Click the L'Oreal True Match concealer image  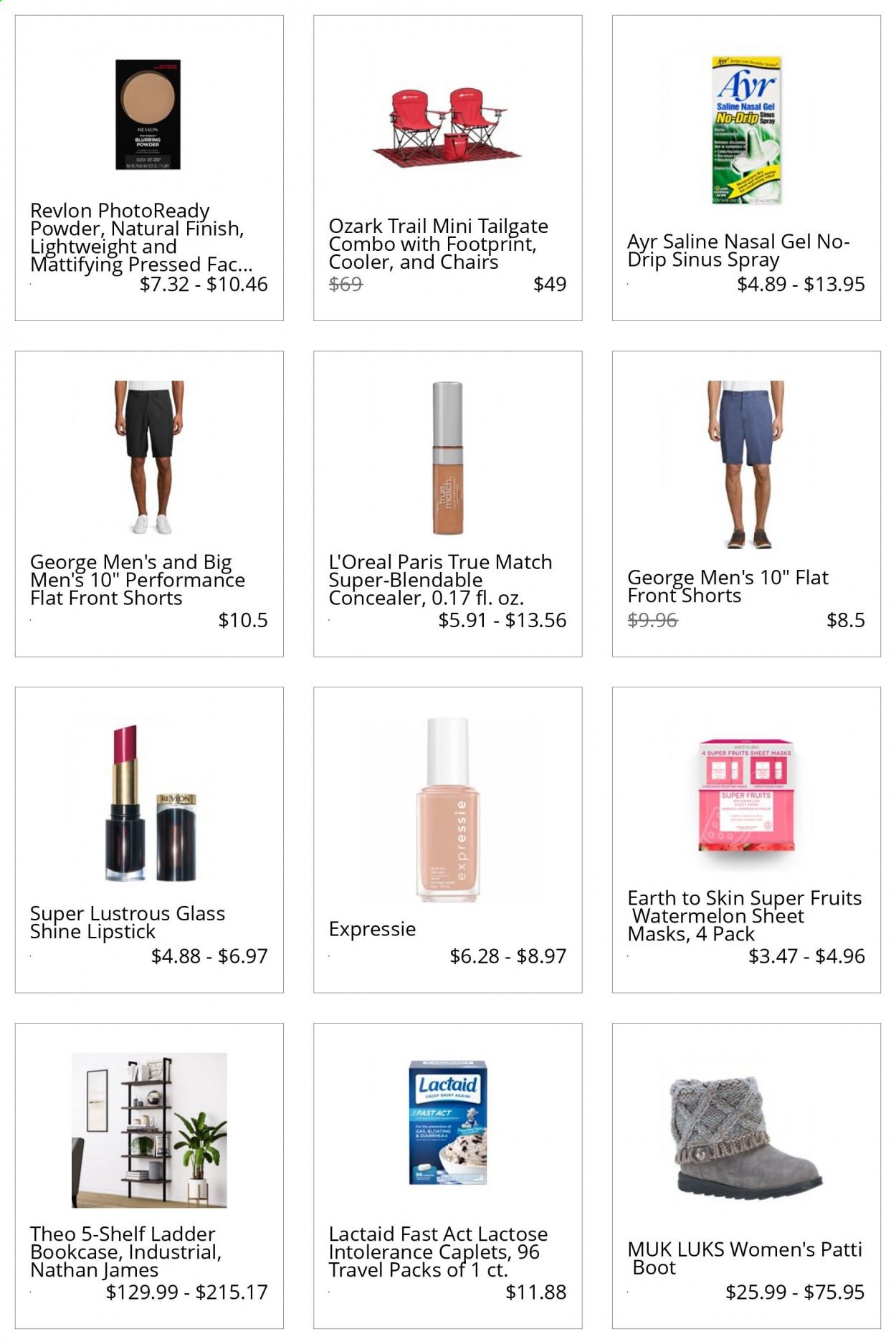pos(447,458)
